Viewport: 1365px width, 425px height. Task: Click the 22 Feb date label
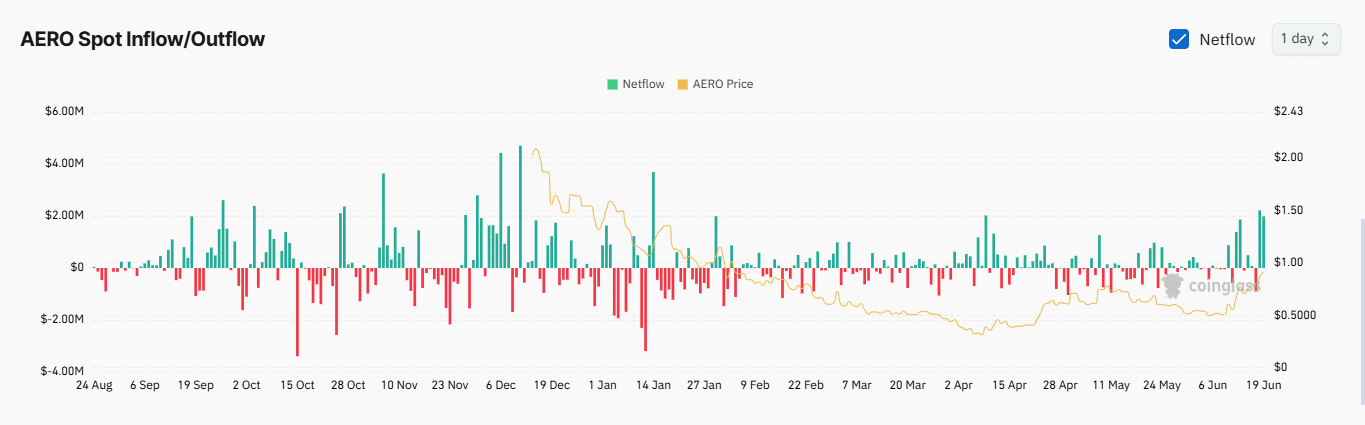click(x=806, y=385)
